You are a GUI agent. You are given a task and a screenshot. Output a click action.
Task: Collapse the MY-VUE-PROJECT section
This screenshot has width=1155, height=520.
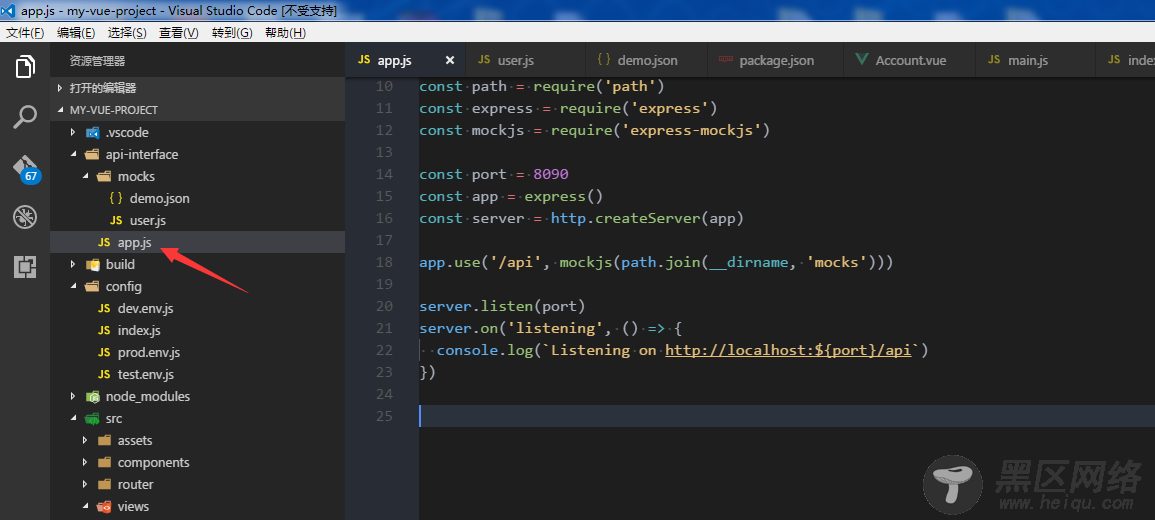[197, 110]
